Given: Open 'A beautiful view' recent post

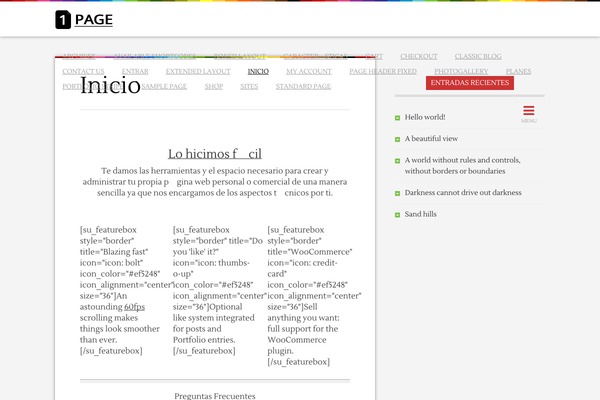Looking at the screenshot, I should 431,139.
